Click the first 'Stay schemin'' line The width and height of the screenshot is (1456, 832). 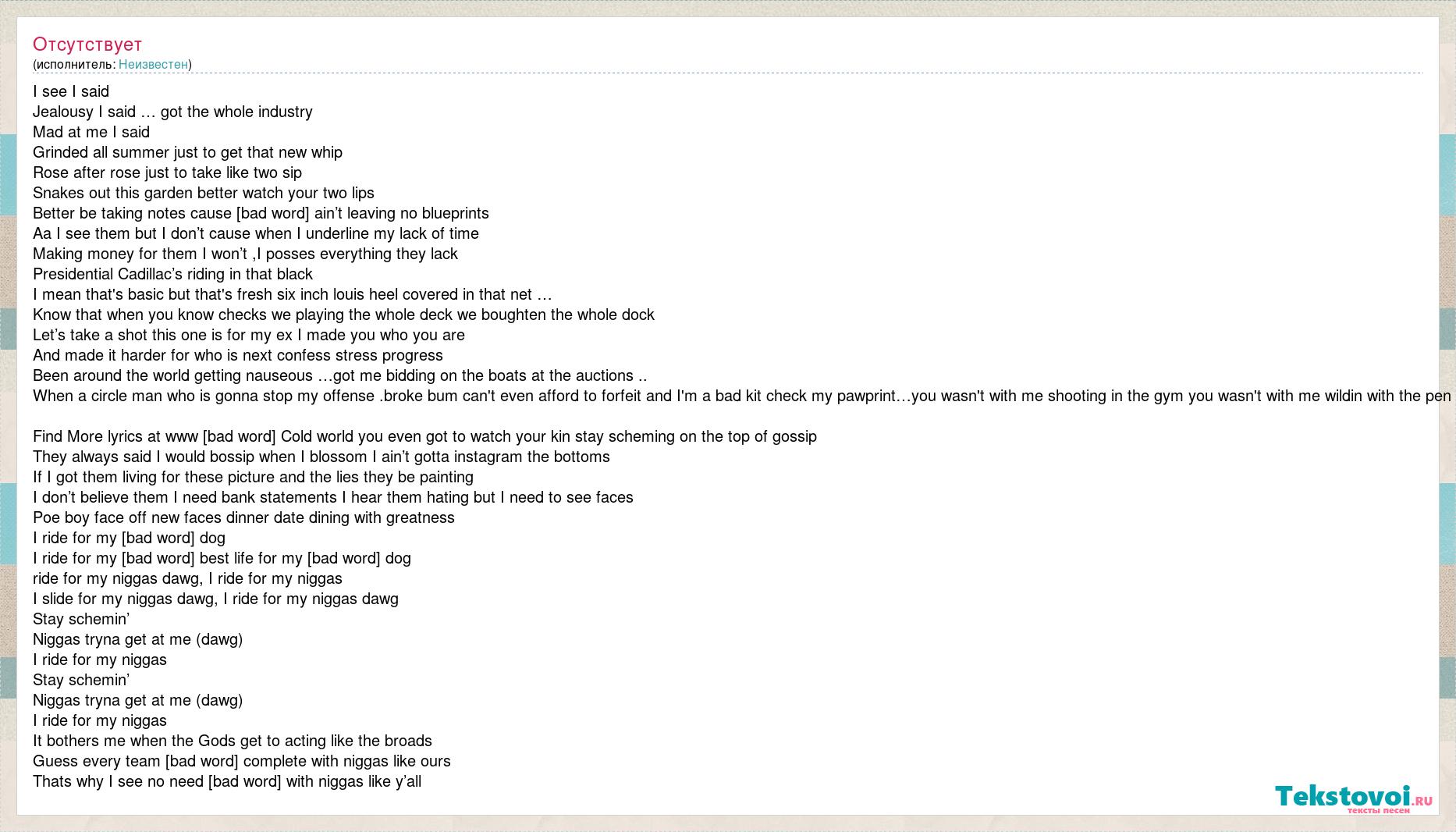81,619
